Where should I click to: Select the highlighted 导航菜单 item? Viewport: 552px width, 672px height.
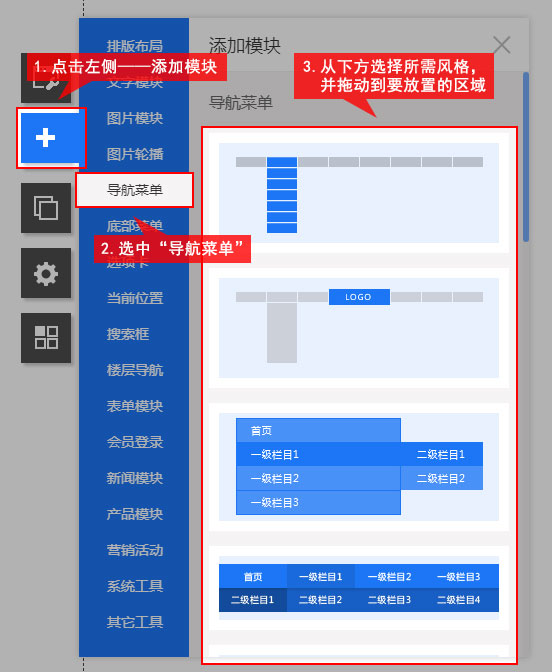pos(135,190)
